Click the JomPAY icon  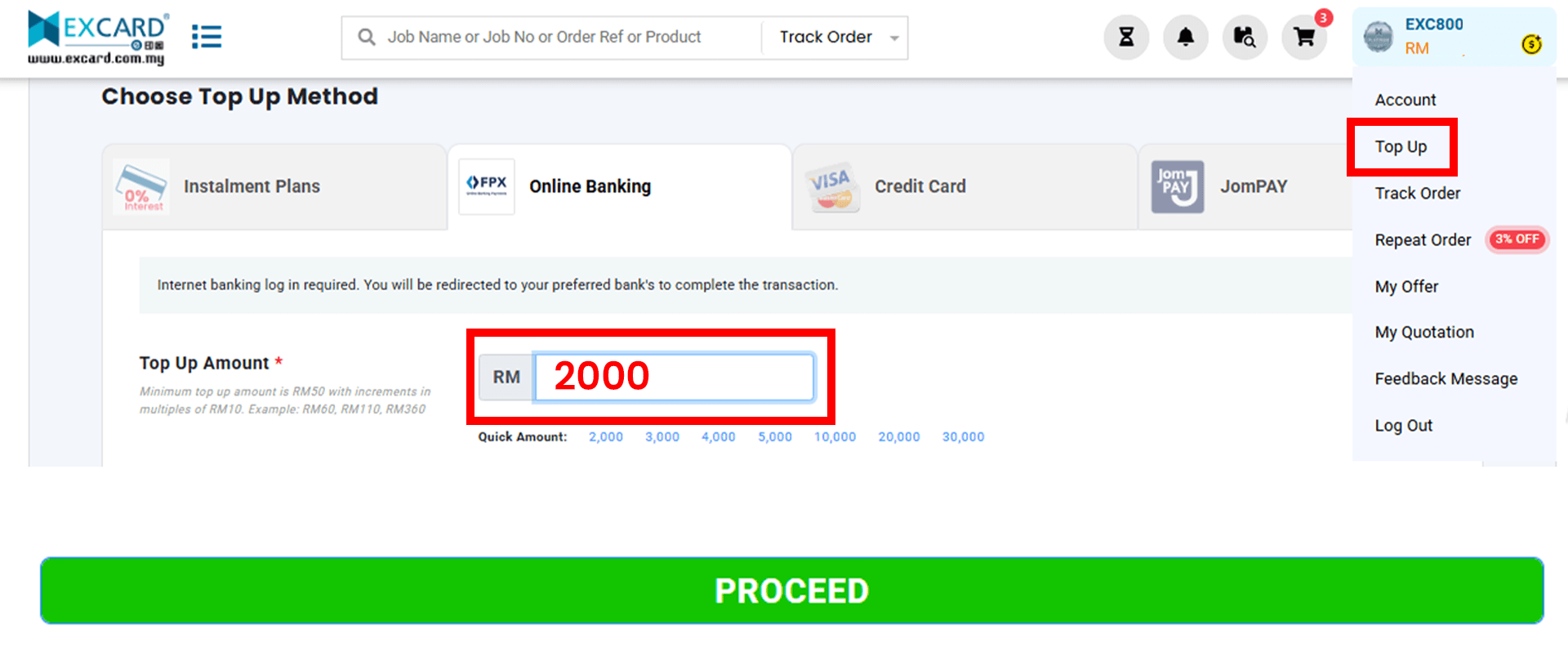click(x=1178, y=186)
